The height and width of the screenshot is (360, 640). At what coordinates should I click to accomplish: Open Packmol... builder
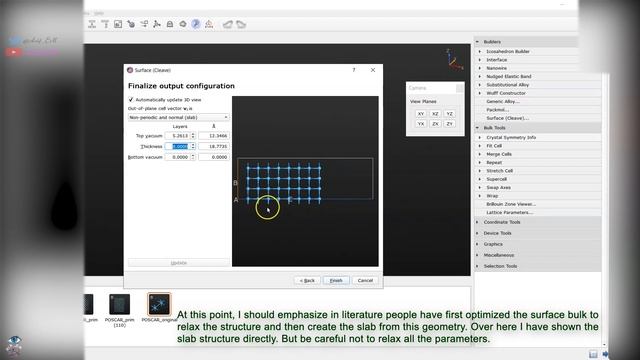point(498,110)
